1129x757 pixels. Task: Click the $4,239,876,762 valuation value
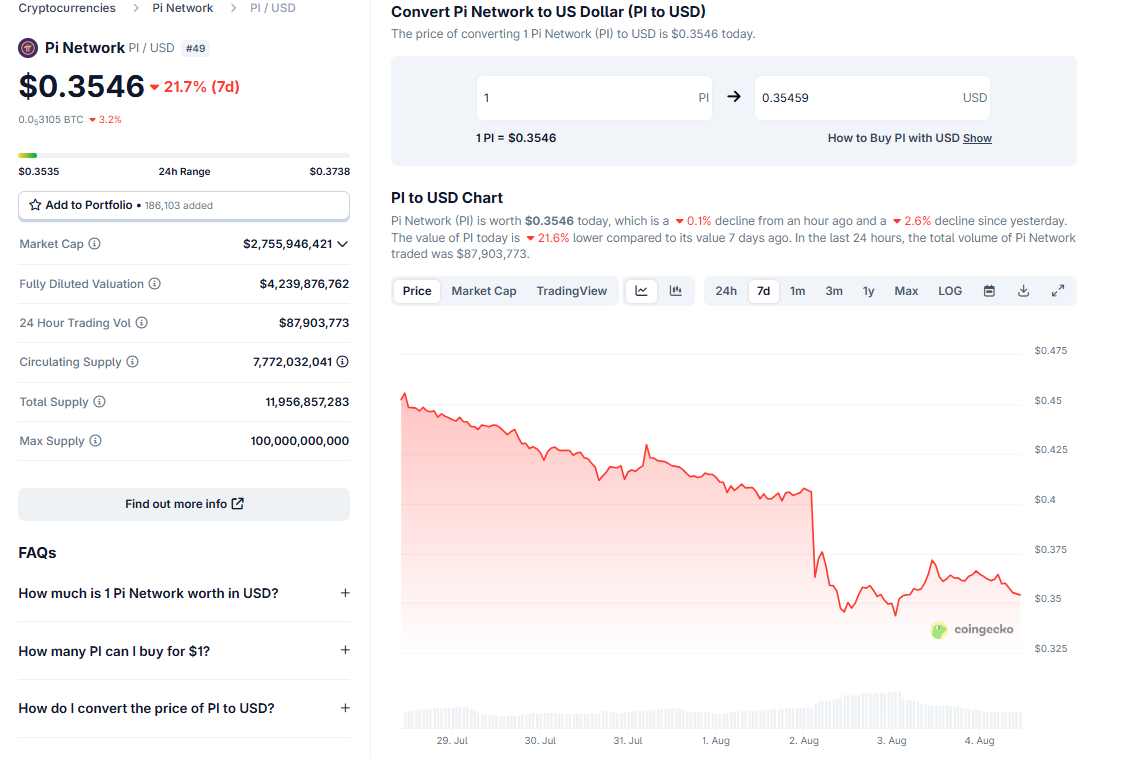coord(304,284)
